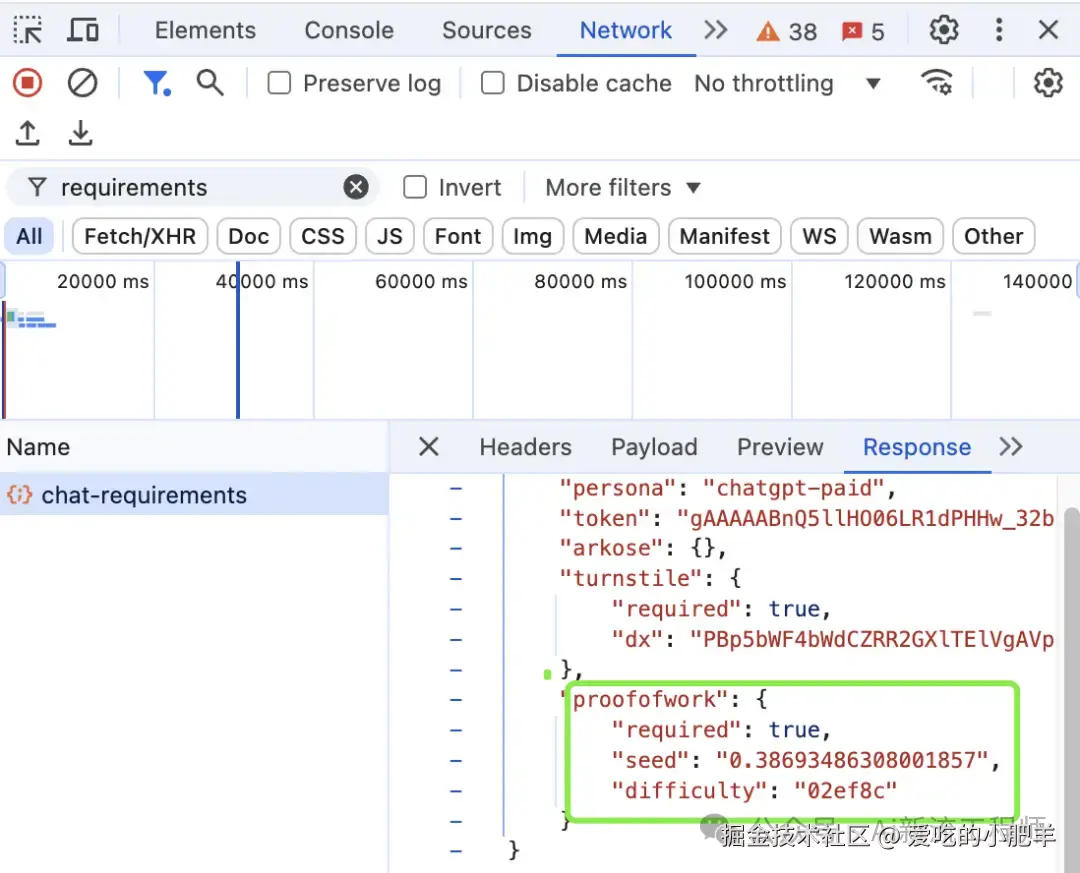The image size is (1080, 873).
Task: Open network conditions wifi icon
Action: [937, 83]
